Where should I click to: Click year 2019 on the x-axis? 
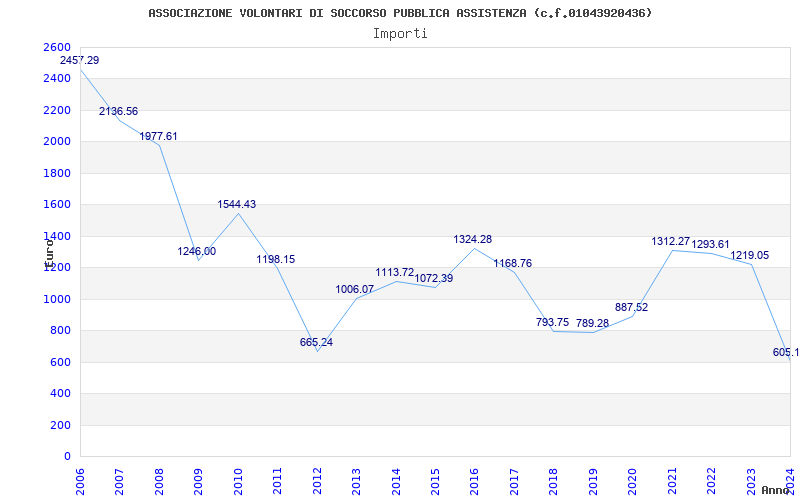pos(593,482)
